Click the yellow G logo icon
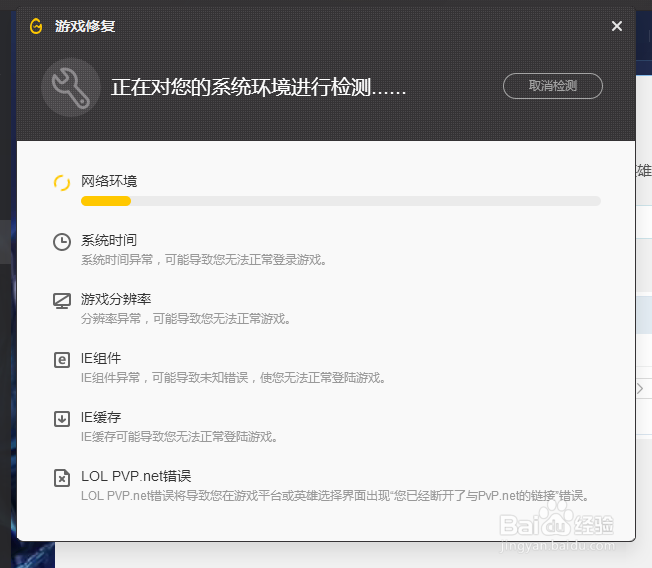This screenshot has width=652, height=568. coord(36,26)
